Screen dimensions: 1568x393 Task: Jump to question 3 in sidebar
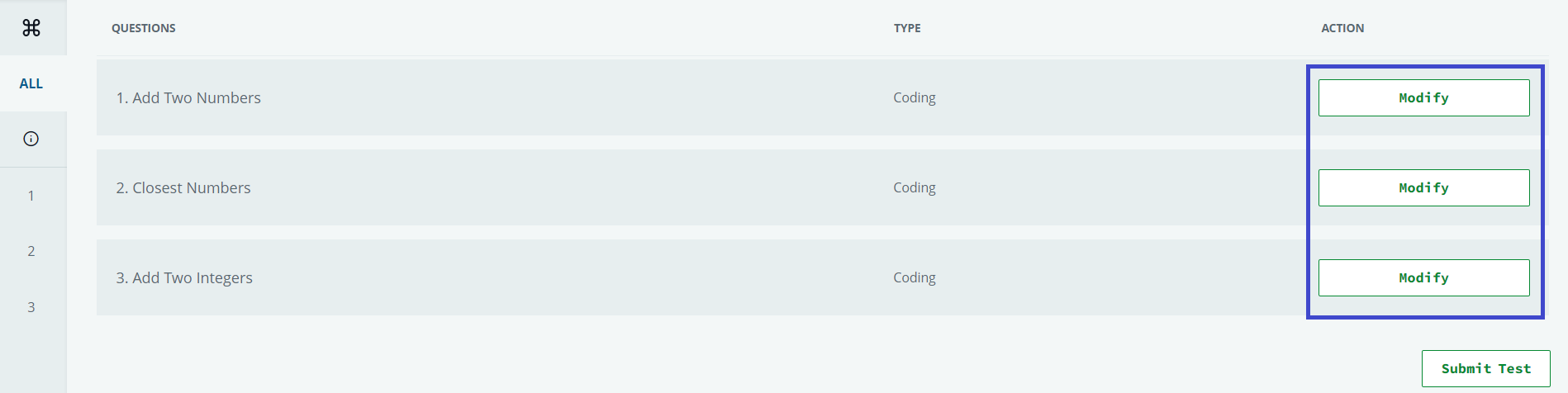pos(31,307)
